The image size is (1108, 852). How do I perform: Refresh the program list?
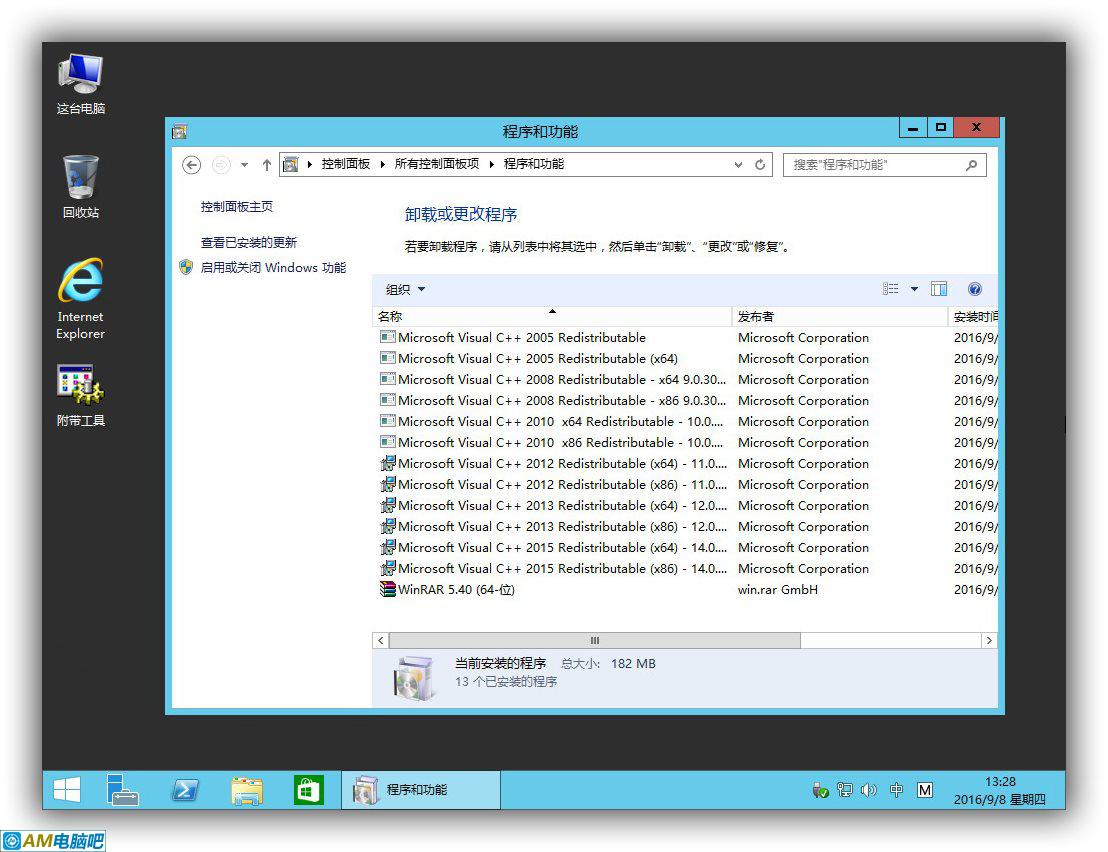pos(760,165)
